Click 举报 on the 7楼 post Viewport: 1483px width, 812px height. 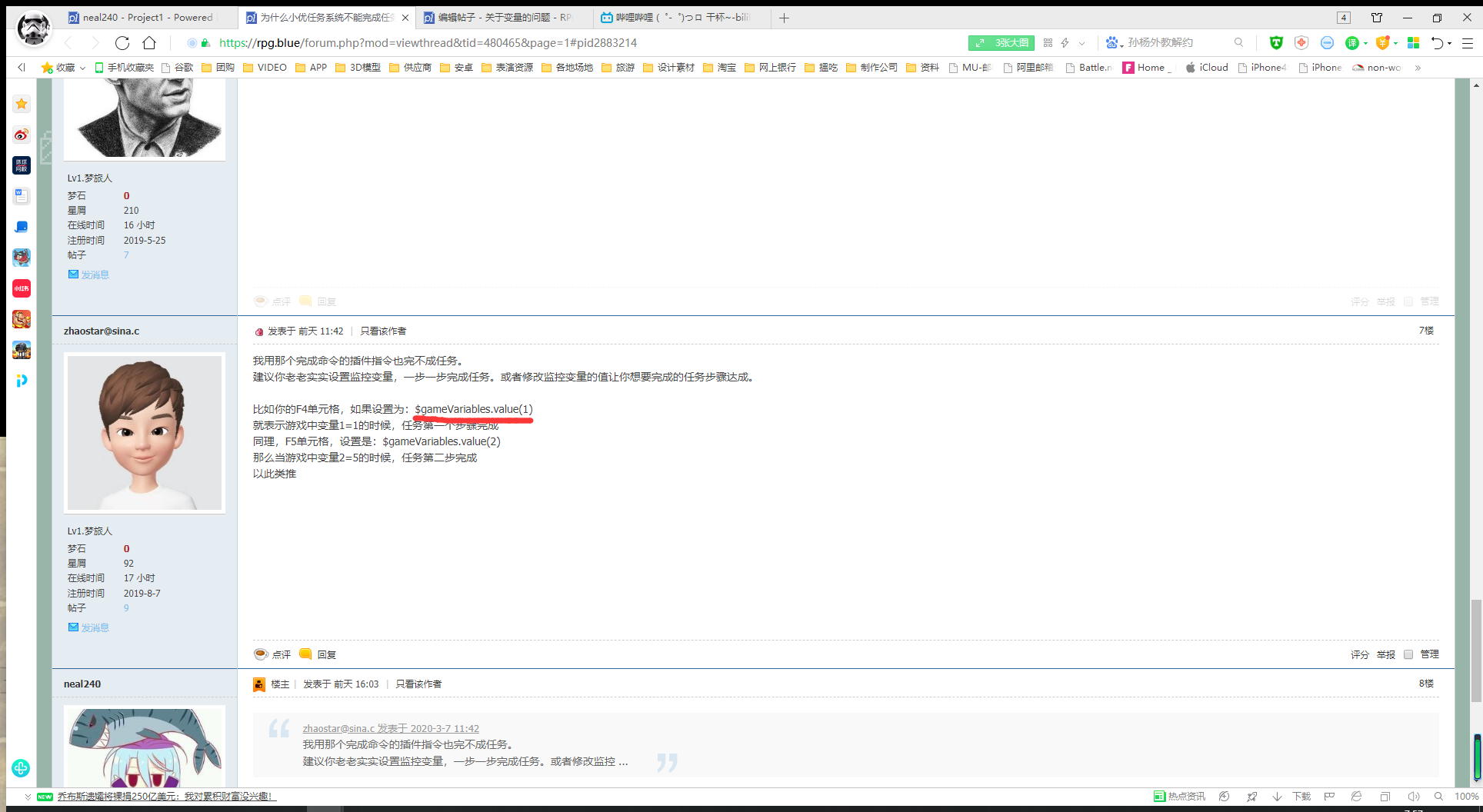click(x=1386, y=654)
